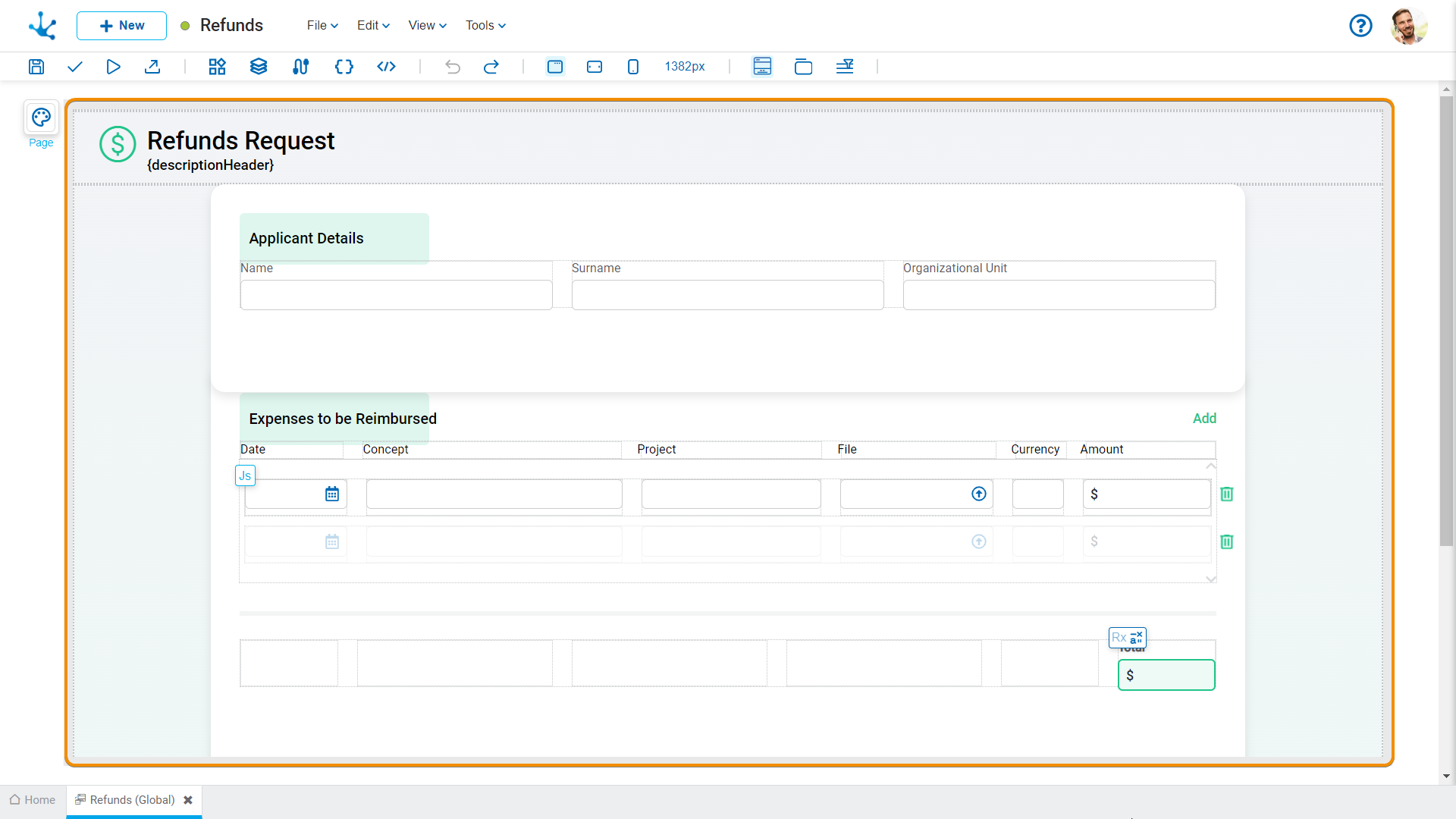This screenshot has width=1456, height=819.
Task: Click the Components grid icon
Action: pos(217,66)
